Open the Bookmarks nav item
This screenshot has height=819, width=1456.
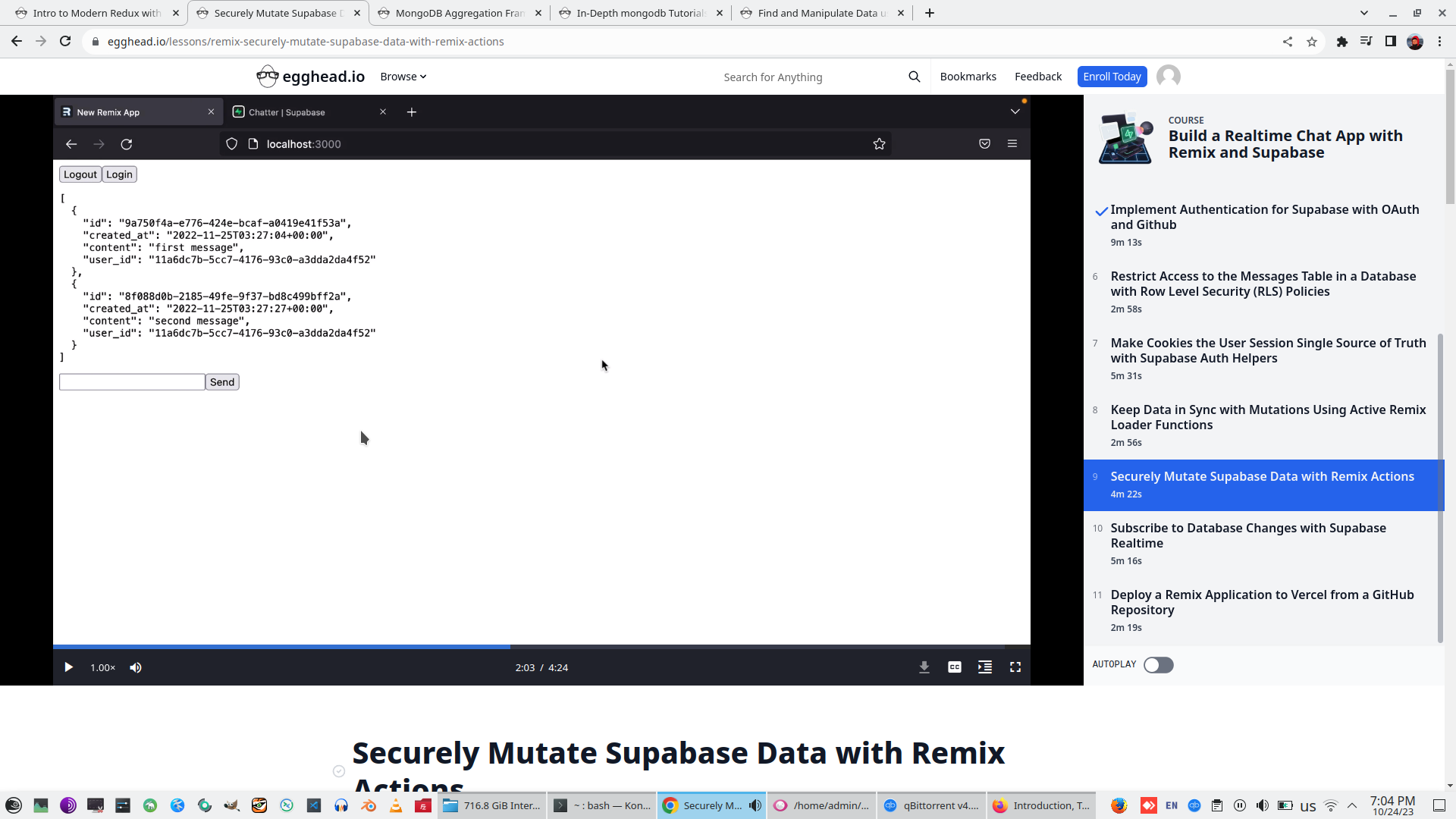point(968,77)
